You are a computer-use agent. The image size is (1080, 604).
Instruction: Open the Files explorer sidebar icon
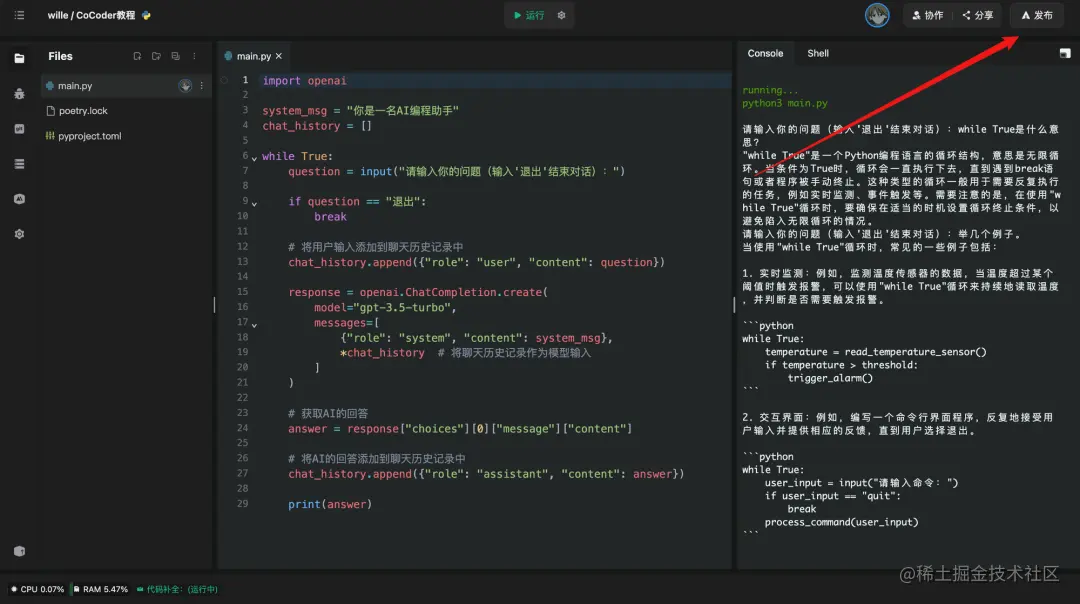click(19, 59)
